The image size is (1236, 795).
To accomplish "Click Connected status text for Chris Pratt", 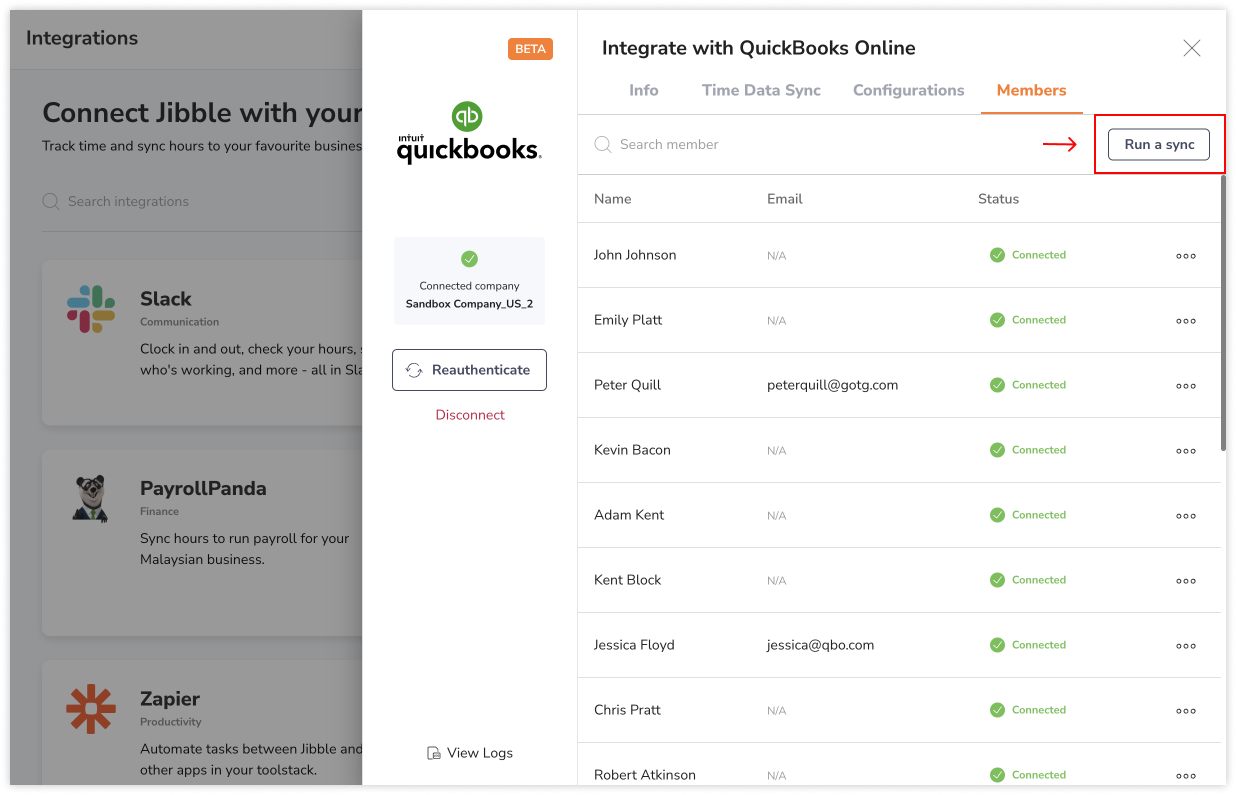I will pyautogui.click(x=1039, y=710).
